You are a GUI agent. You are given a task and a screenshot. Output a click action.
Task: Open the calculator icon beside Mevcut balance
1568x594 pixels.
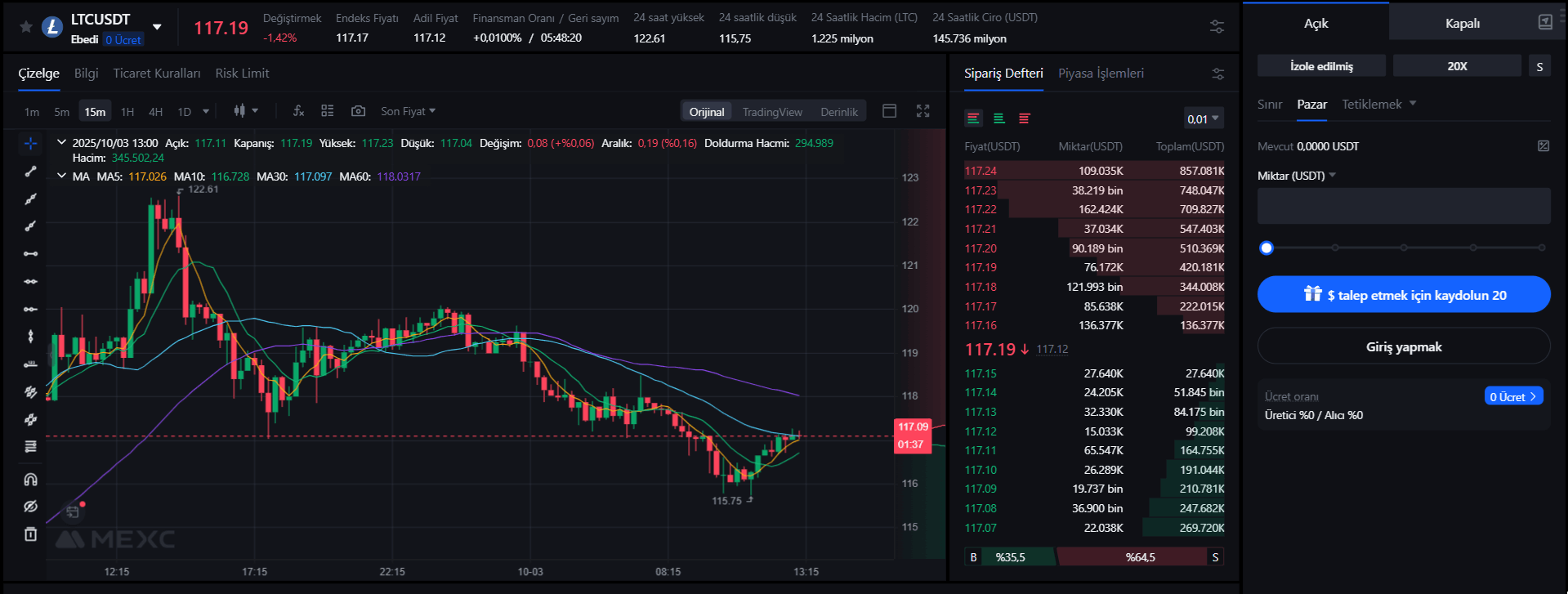pyautogui.click(x=1543, y=146)
